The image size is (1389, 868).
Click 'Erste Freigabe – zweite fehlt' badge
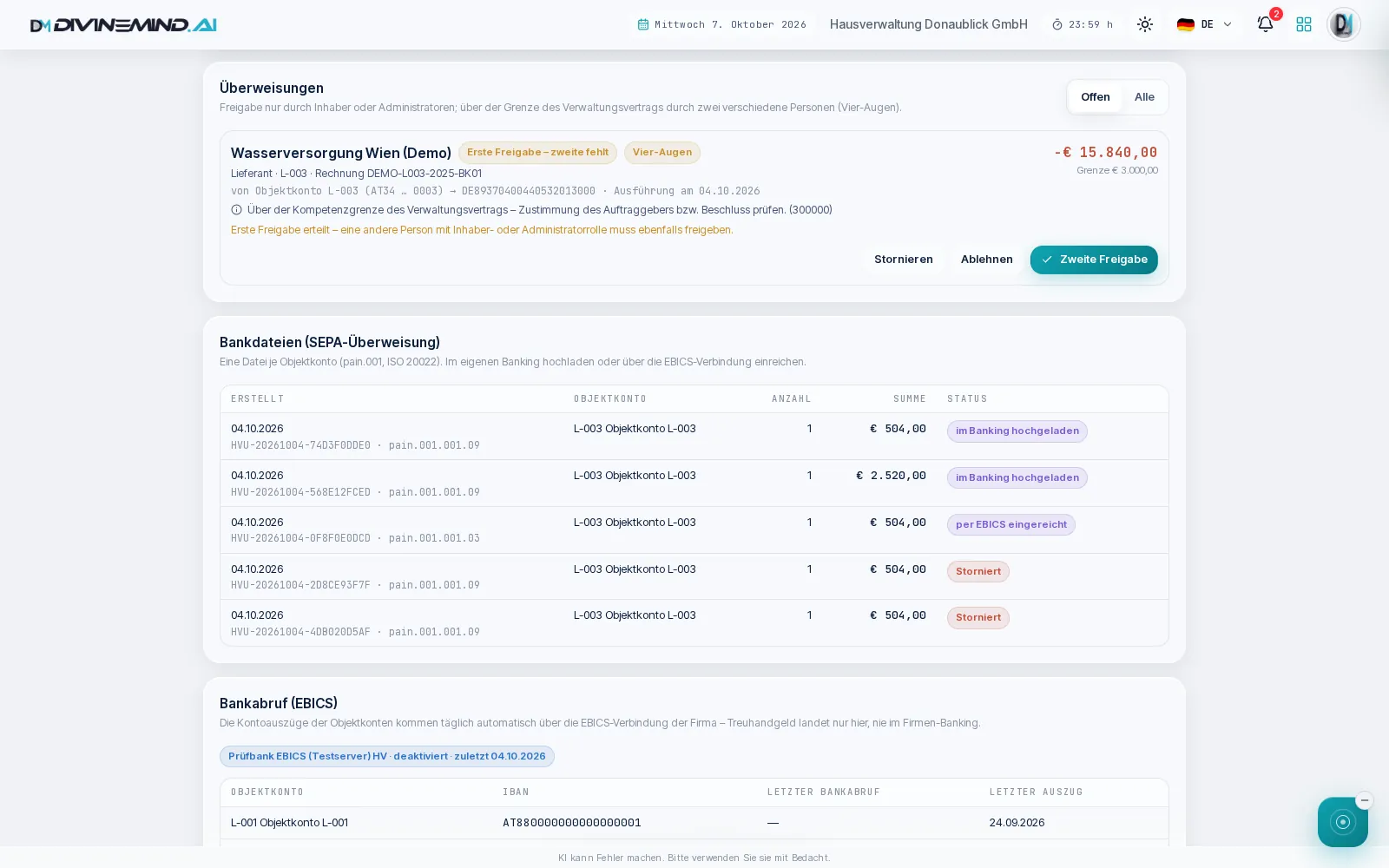[x=538, y=153]
